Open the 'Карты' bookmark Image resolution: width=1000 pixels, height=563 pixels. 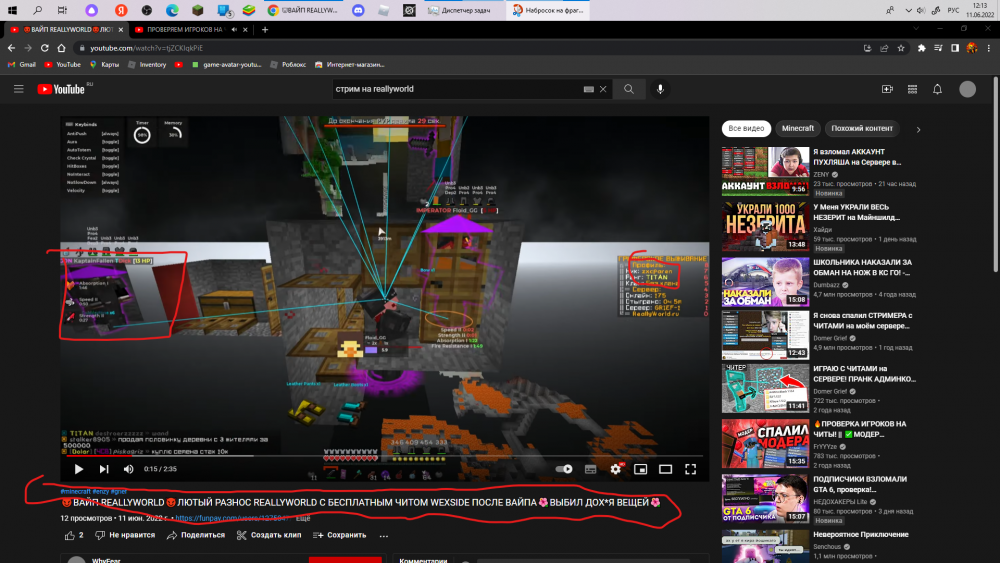click(x=105, y=64)
